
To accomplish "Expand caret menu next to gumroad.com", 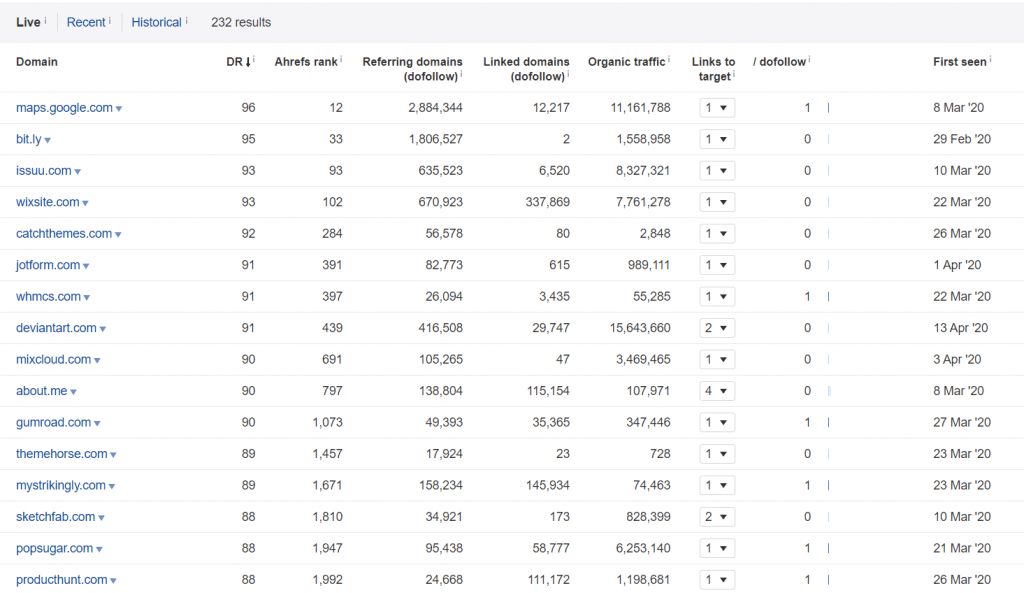I will pos(97,423).
